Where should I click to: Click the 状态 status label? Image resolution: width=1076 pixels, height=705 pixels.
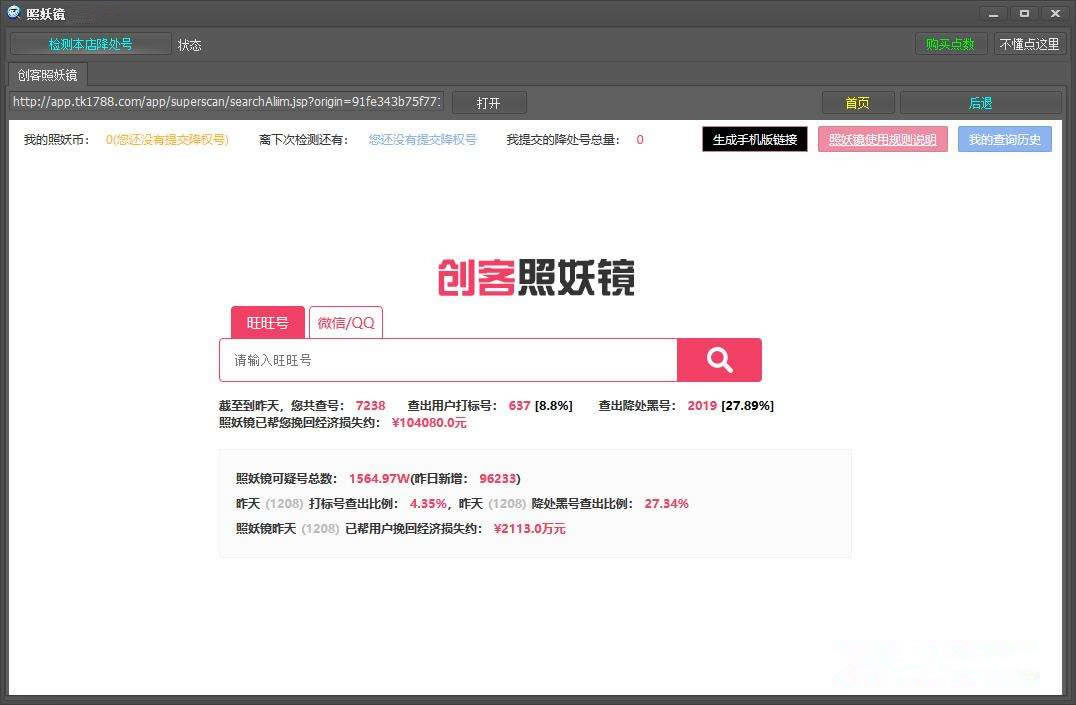190,43
